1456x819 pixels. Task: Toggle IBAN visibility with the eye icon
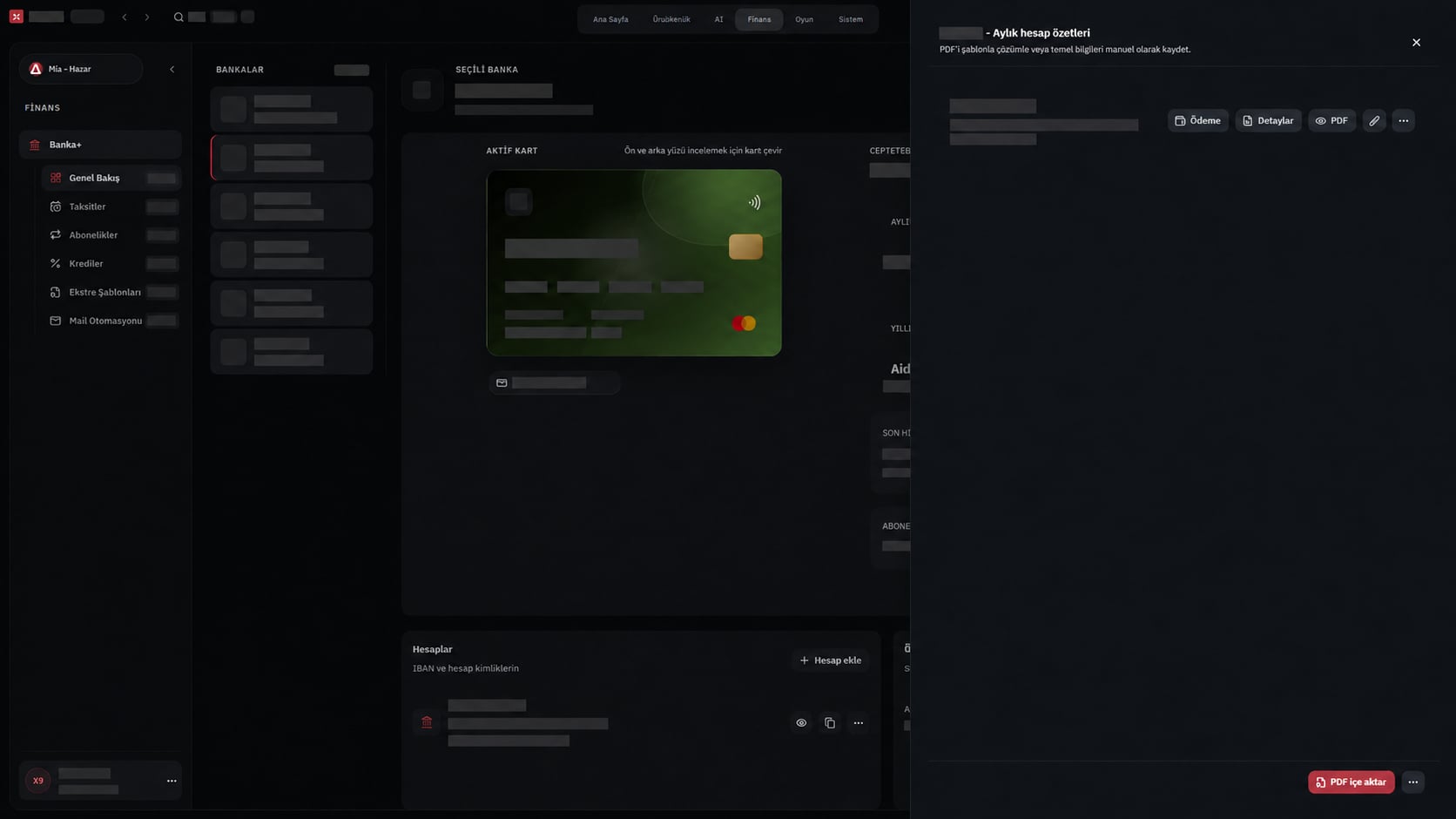801,723
